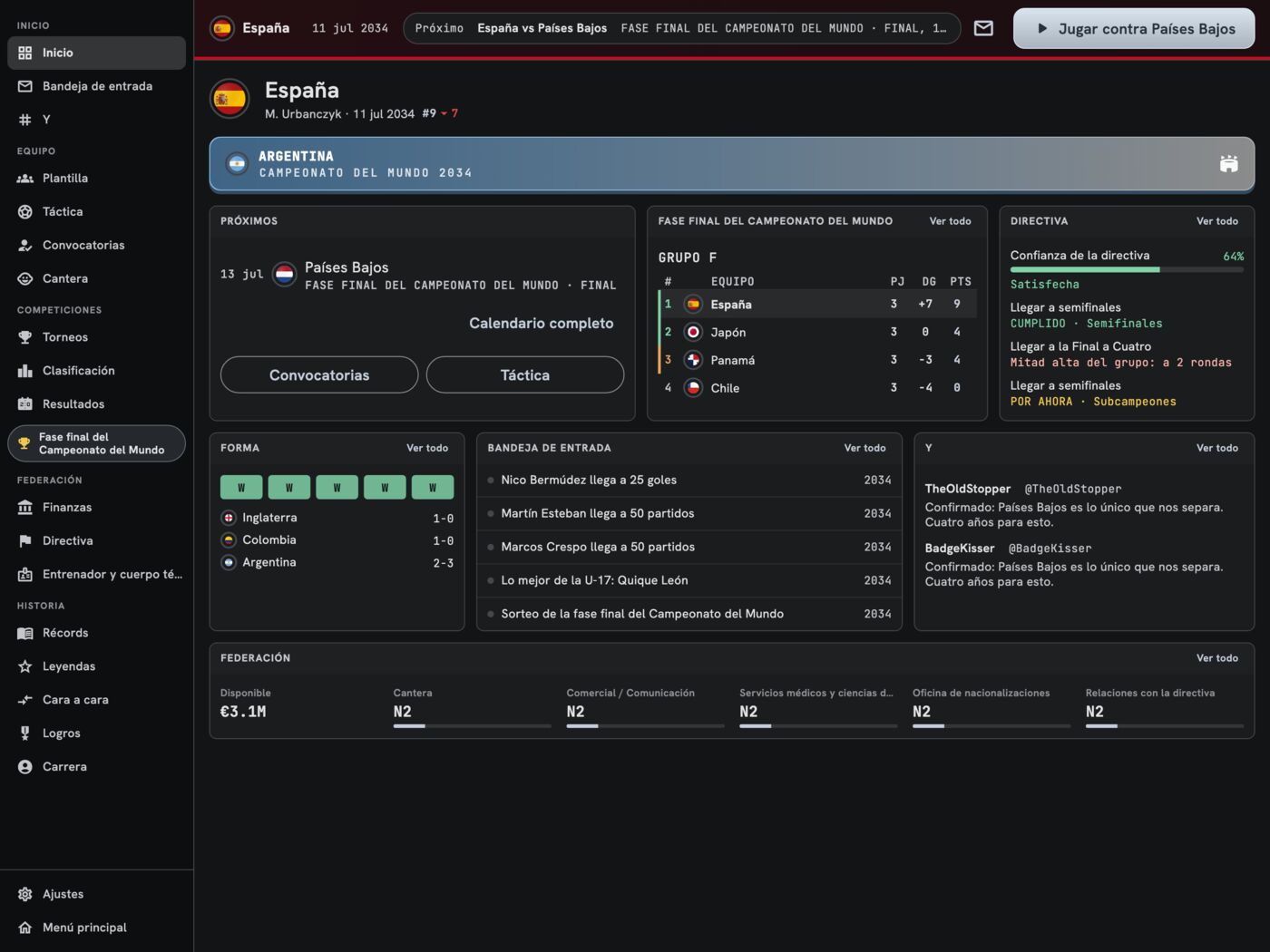Image resolution: width=1270 pixels, height=952 pixels.
Task: Click the Finanzas bank icon in sidebar
Action: tap(25, 508)
